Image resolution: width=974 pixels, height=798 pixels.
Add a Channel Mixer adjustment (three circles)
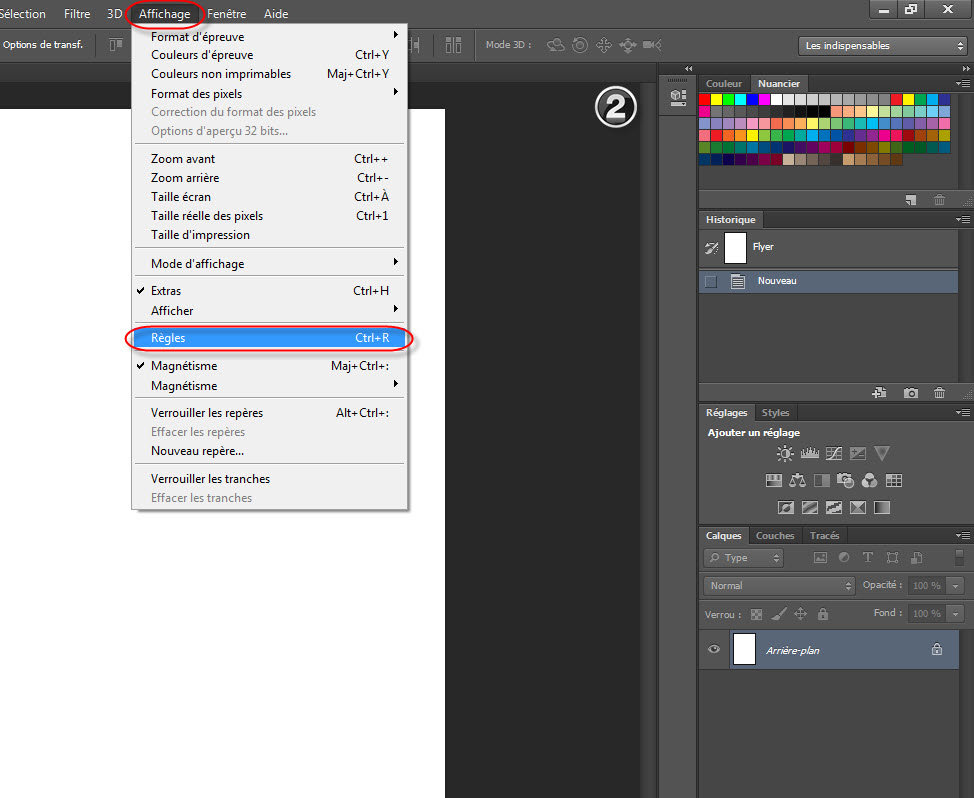point(870,480)
